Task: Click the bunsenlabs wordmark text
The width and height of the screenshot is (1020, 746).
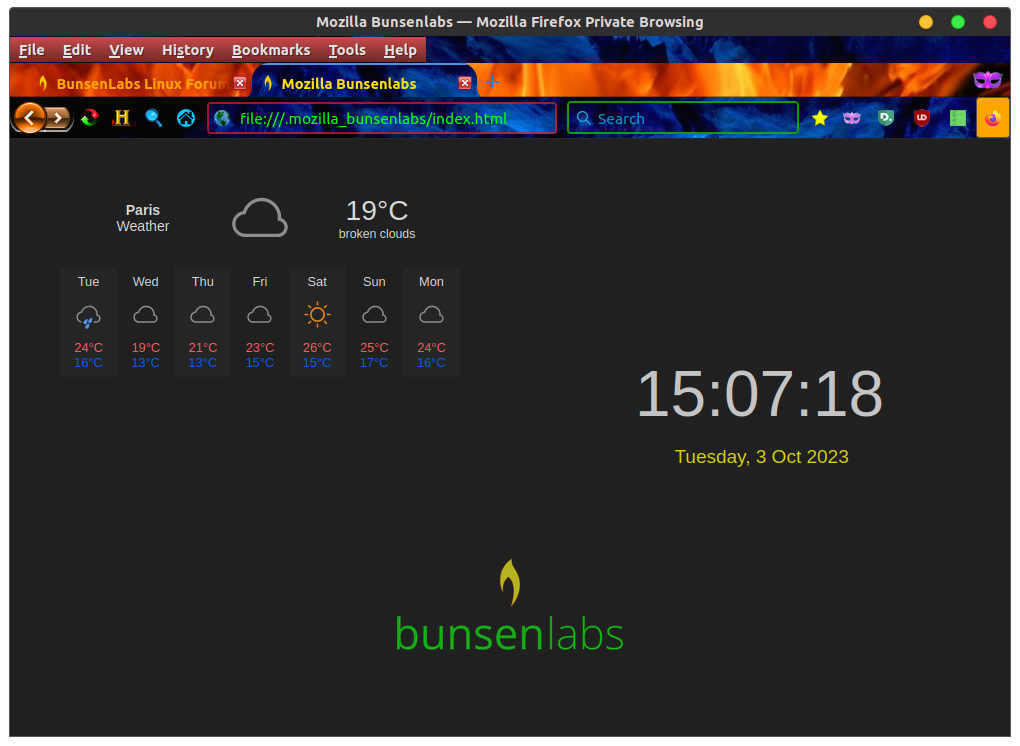Action: tap(509, 634)
